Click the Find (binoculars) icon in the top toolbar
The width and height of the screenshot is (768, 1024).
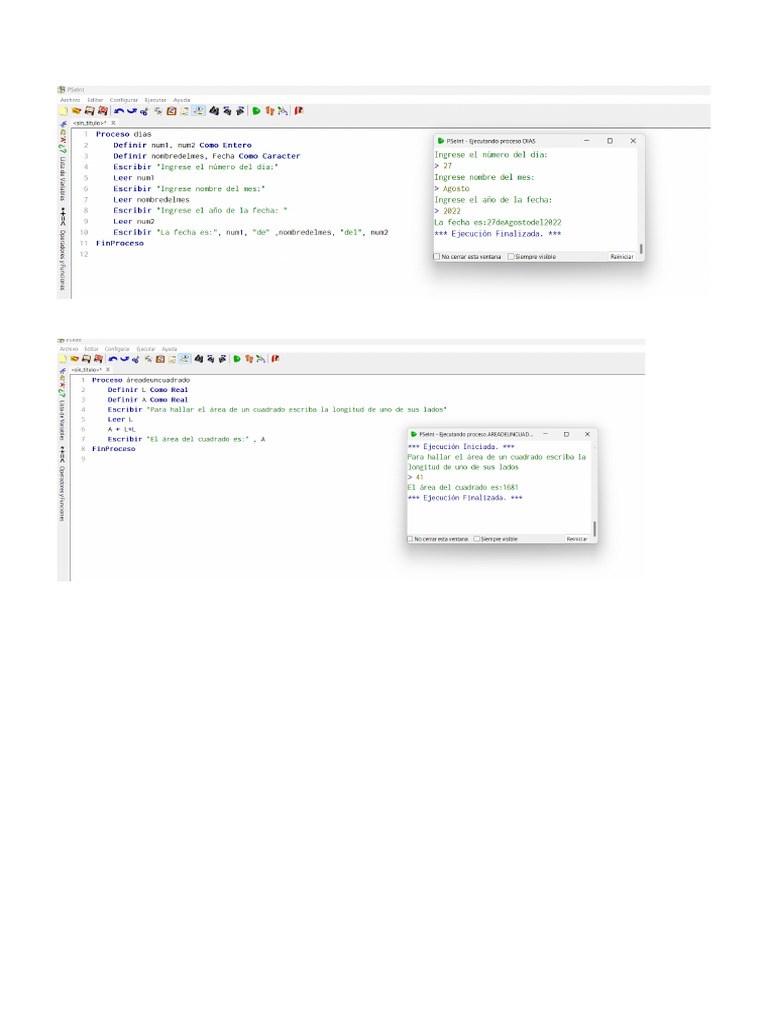pyautogui.click(x=214, y=111)
